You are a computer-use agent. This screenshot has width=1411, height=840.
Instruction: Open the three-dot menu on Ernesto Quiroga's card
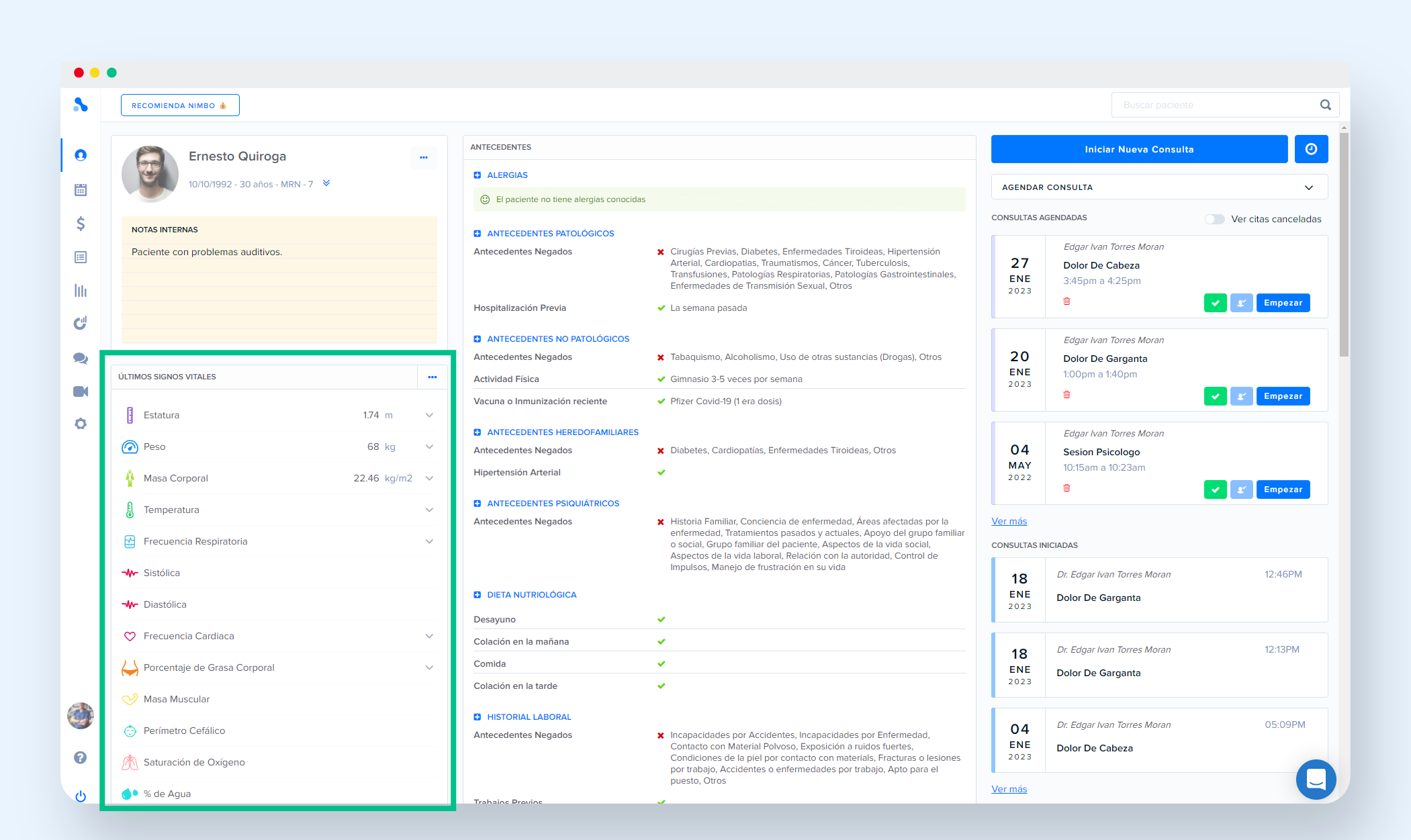pyautogui.click(x=424, y=157)
